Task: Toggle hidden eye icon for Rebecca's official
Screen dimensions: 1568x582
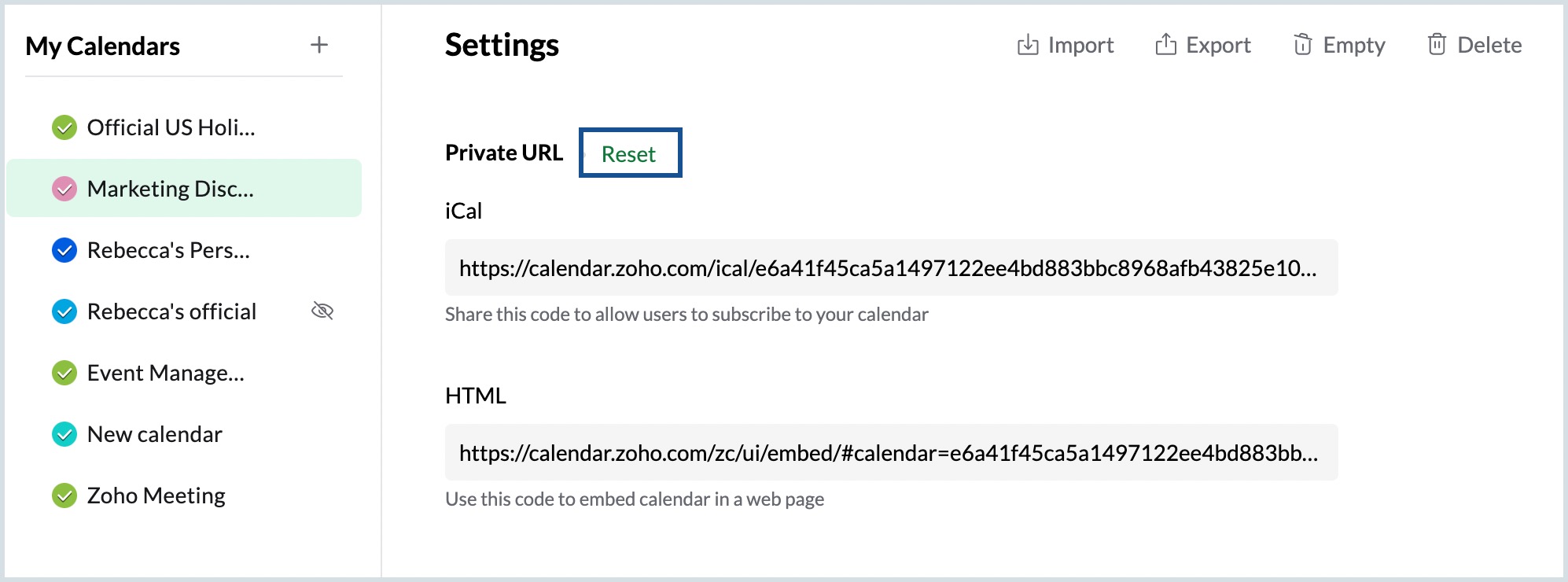Action: click(x=322, y=311)
